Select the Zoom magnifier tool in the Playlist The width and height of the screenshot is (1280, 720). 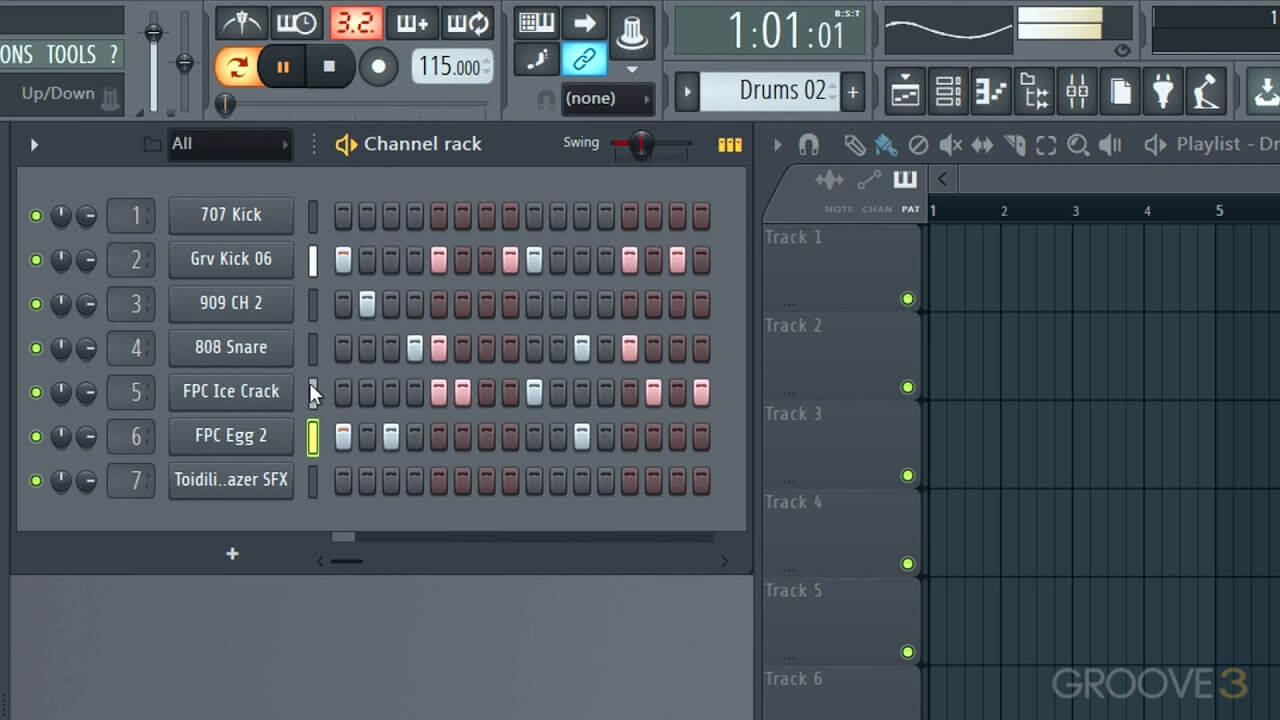pos(1078,145)
